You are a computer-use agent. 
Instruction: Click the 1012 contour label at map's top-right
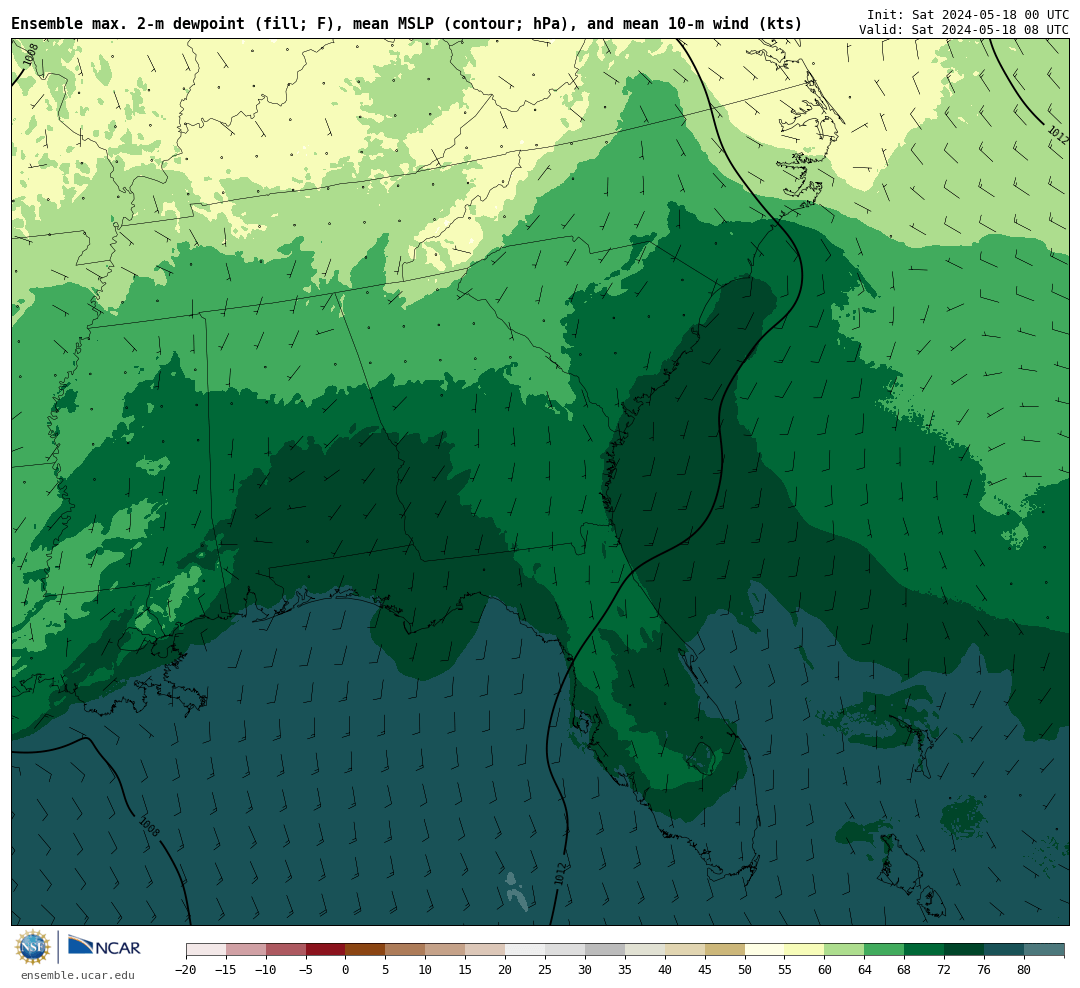(x=1058, y=135)
